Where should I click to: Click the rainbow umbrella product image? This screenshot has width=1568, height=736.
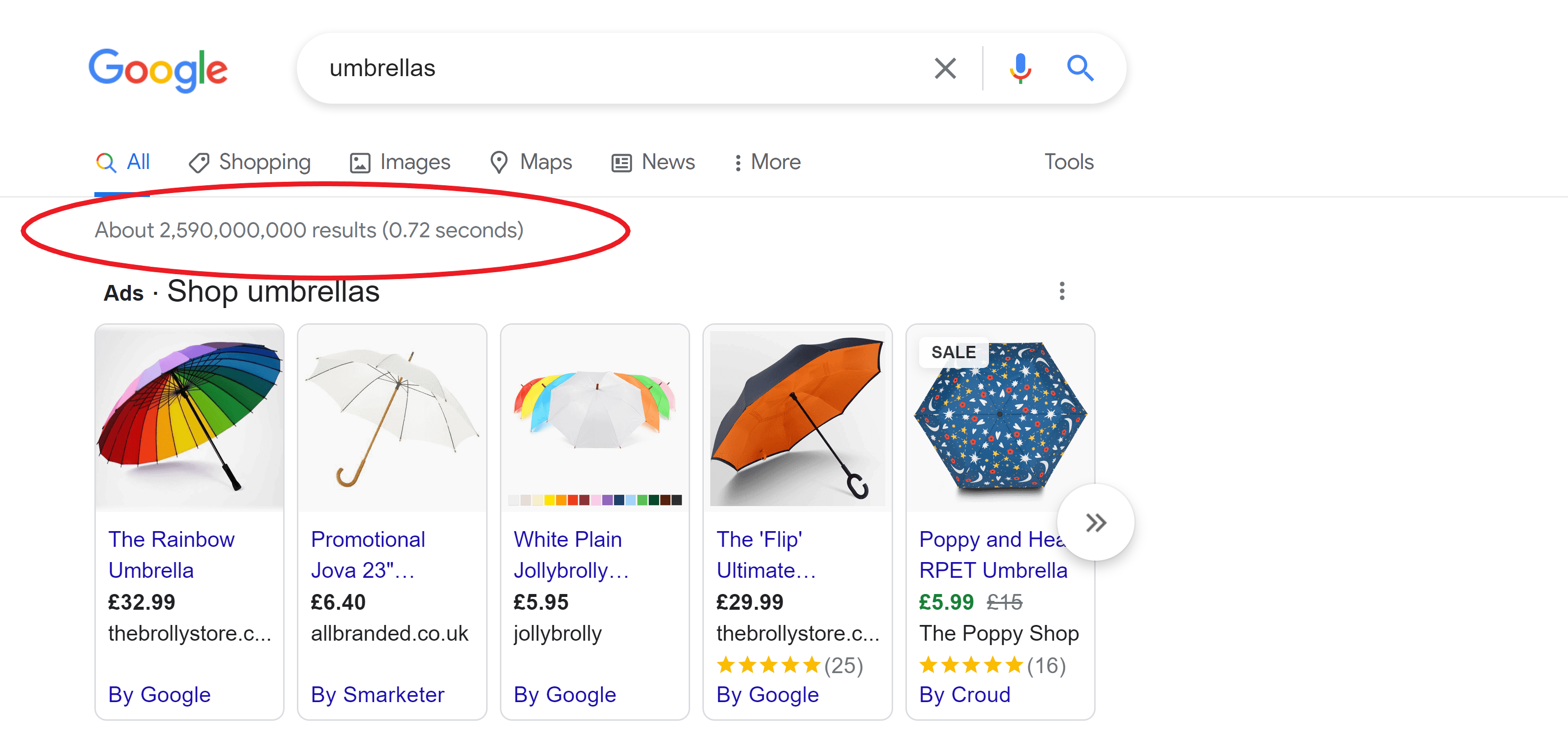tap(189, 418)
